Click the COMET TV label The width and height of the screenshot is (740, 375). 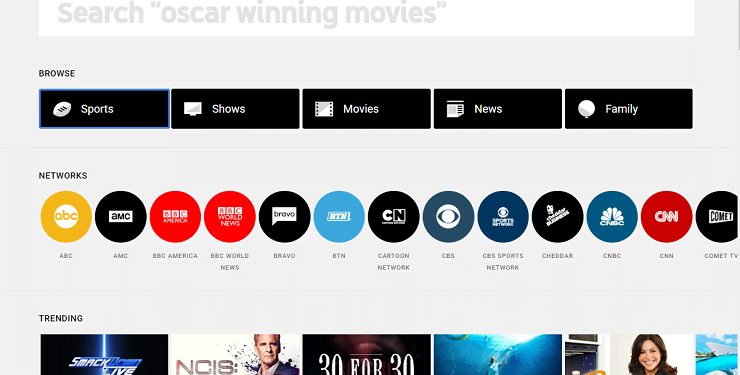tap(721, 256)
